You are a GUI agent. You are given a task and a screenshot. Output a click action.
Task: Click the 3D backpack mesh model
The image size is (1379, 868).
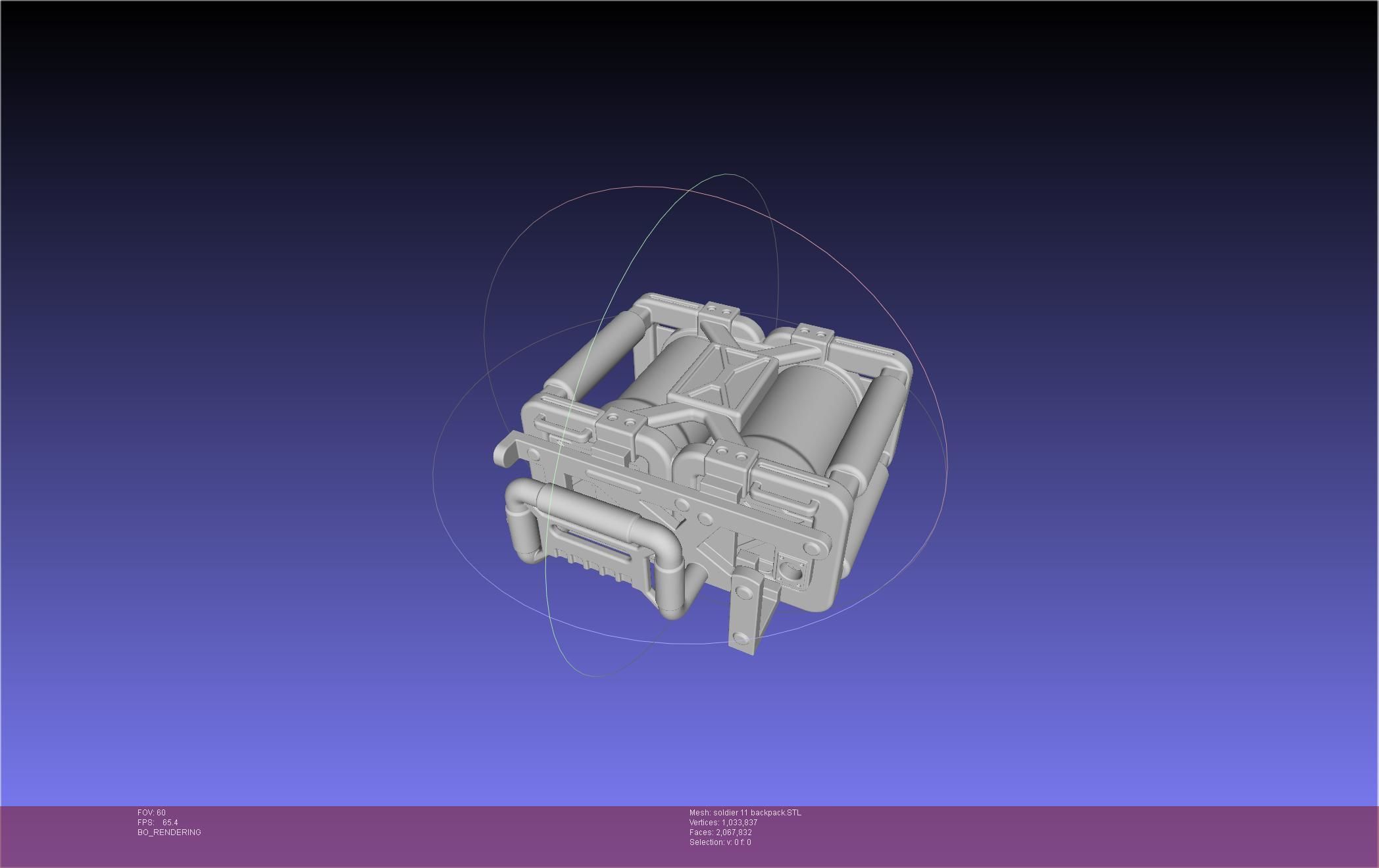[x=703, y=473]
